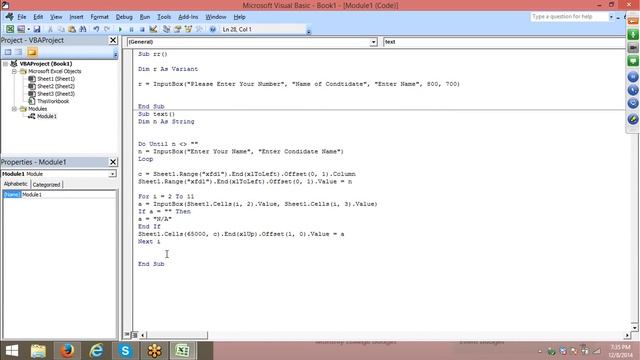Open the Insert menu
640x360 pixels.
point(76,17)
